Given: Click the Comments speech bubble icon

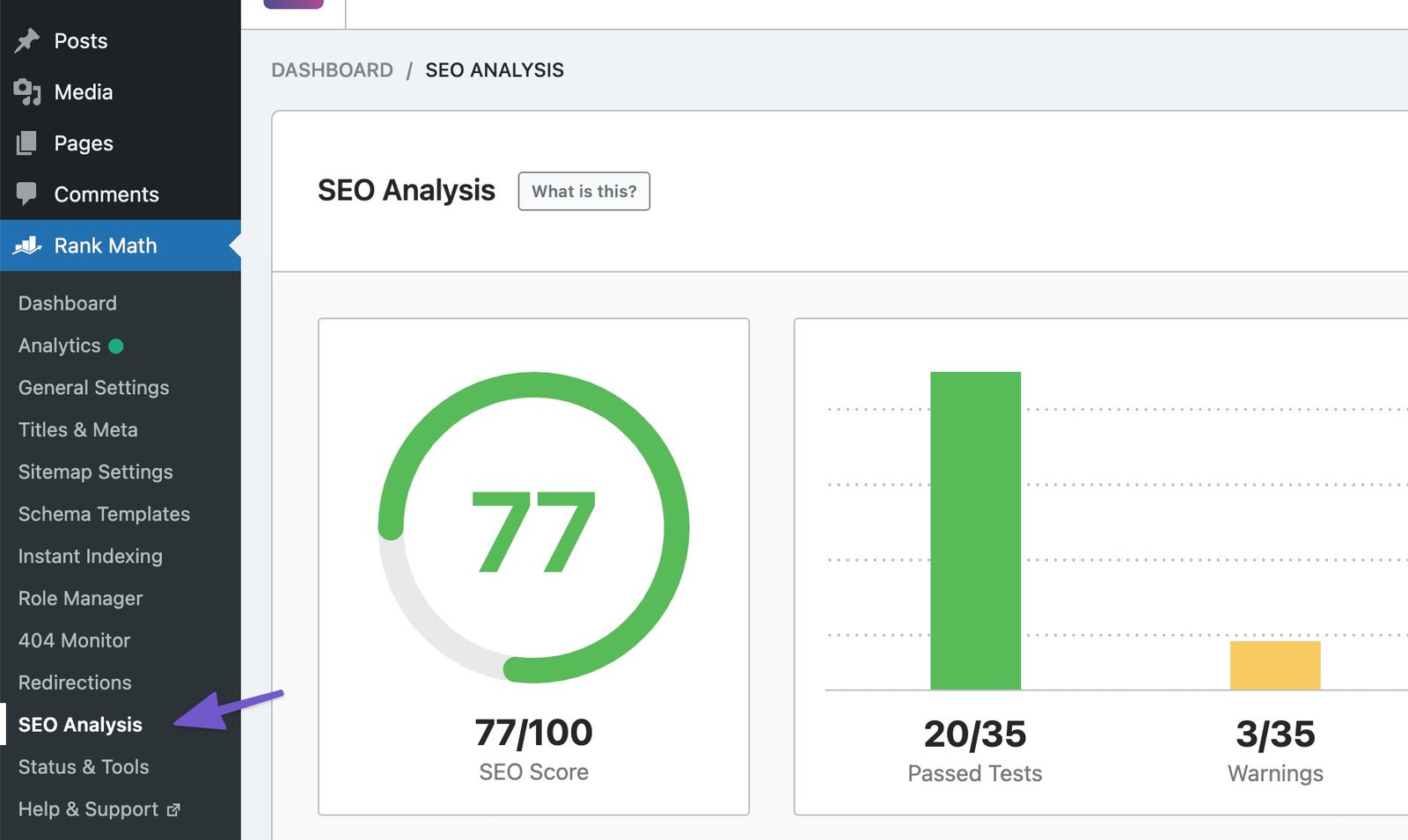Looking at the screenshot, I should click(27, 194).
